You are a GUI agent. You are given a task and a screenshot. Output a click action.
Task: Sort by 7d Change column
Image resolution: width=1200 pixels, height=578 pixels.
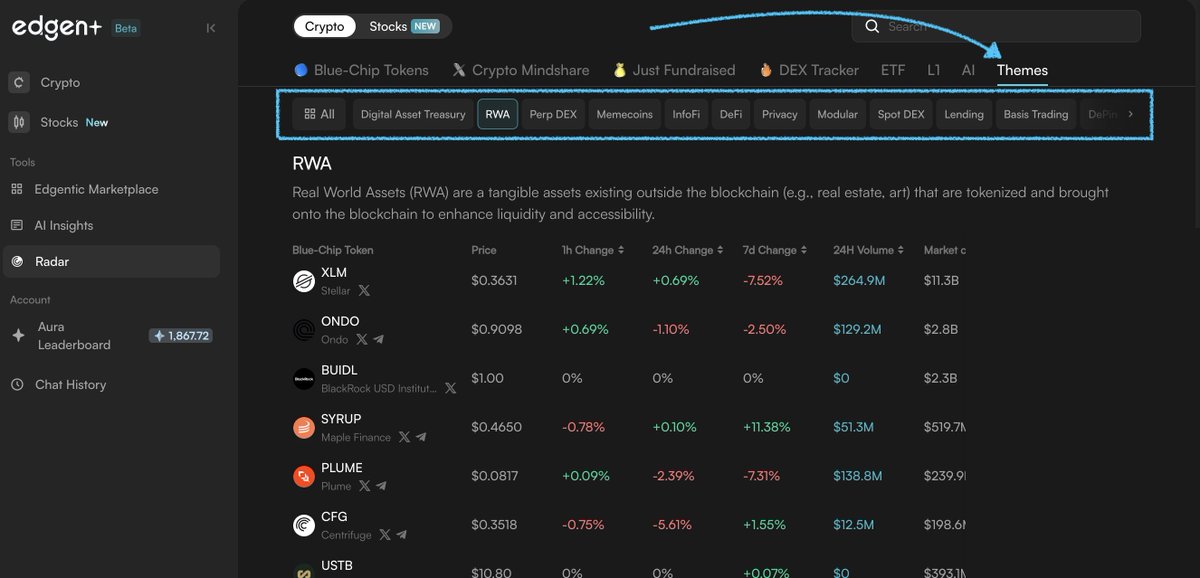coord(776,250)
